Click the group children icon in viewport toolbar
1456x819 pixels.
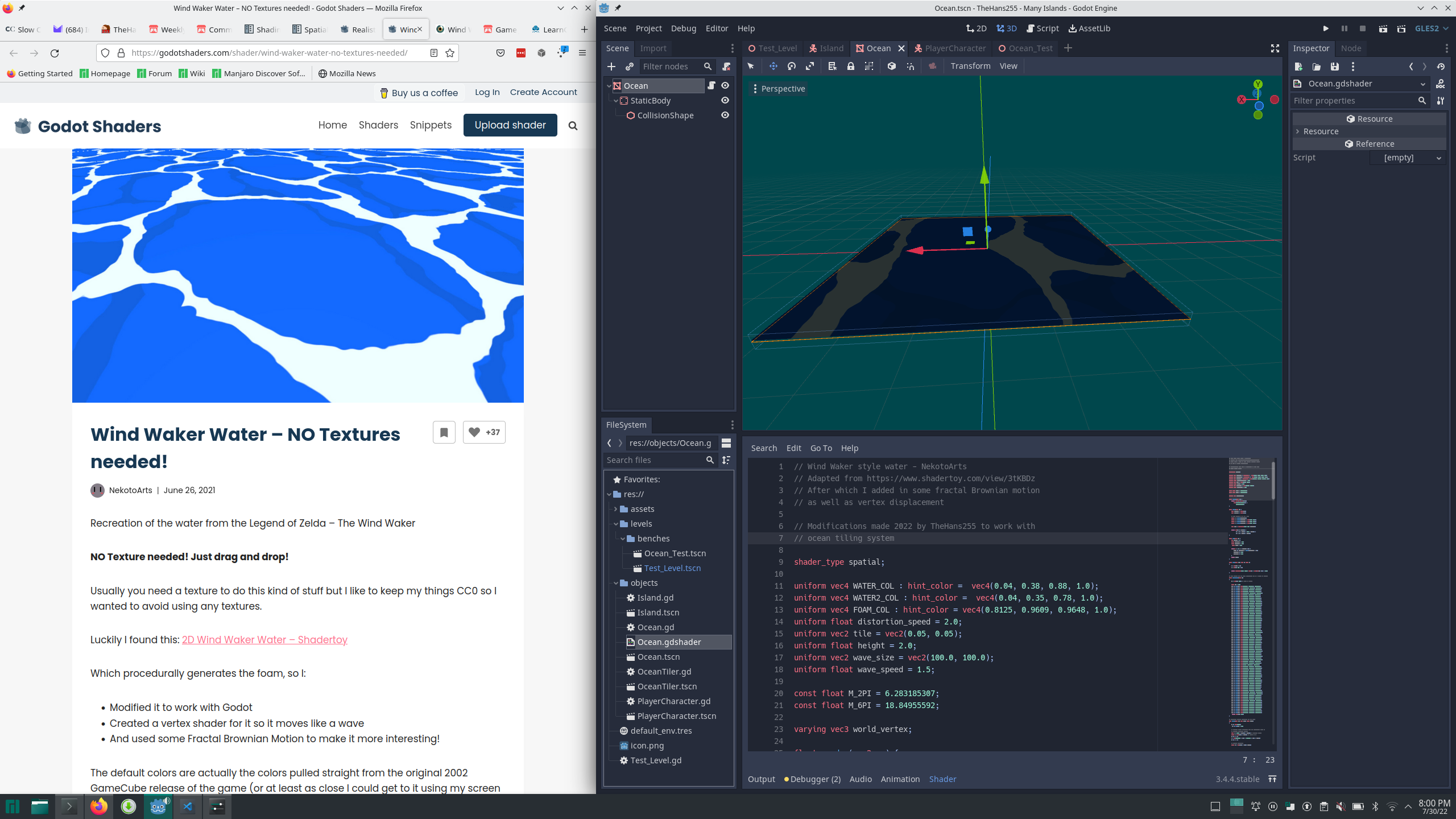tap(868, 66)
